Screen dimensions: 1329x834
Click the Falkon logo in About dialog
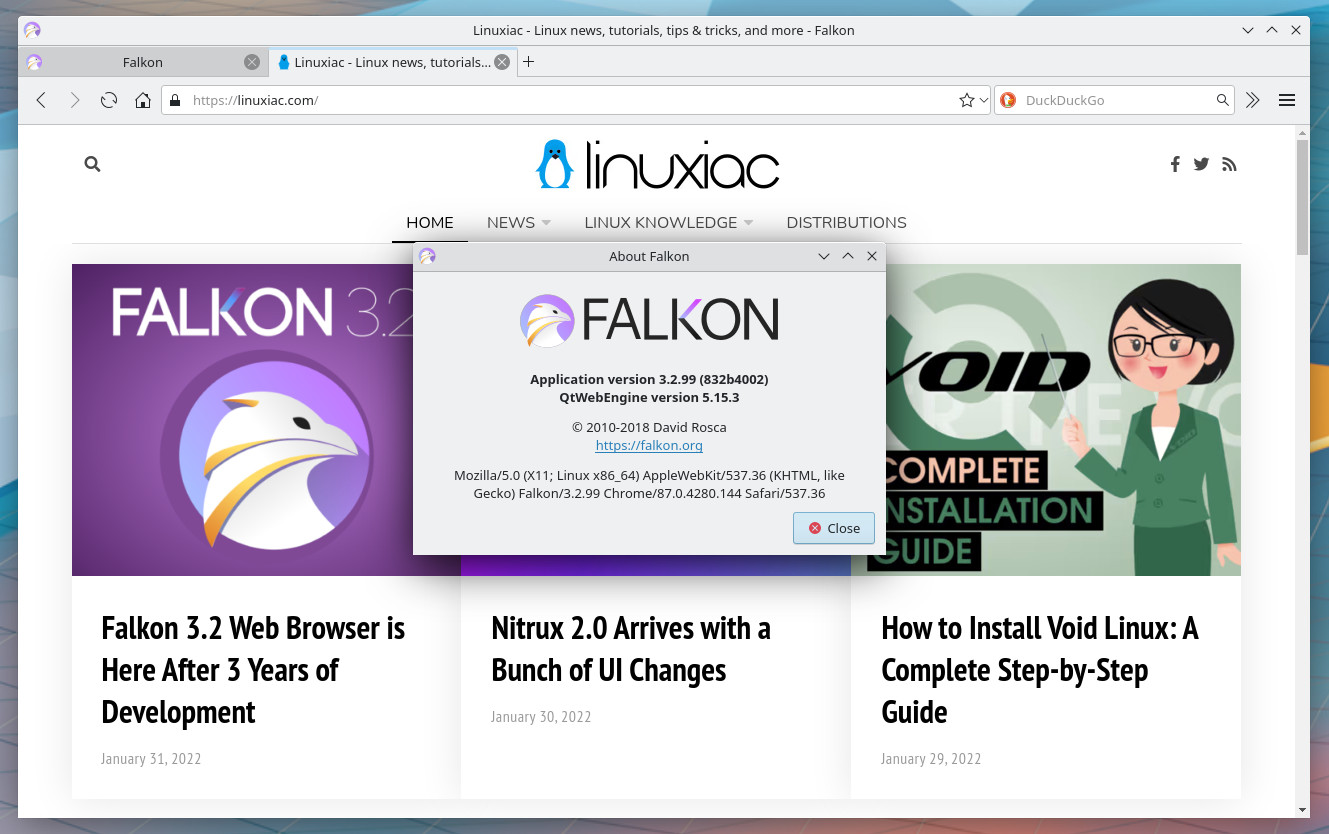[x=649, y=321]
